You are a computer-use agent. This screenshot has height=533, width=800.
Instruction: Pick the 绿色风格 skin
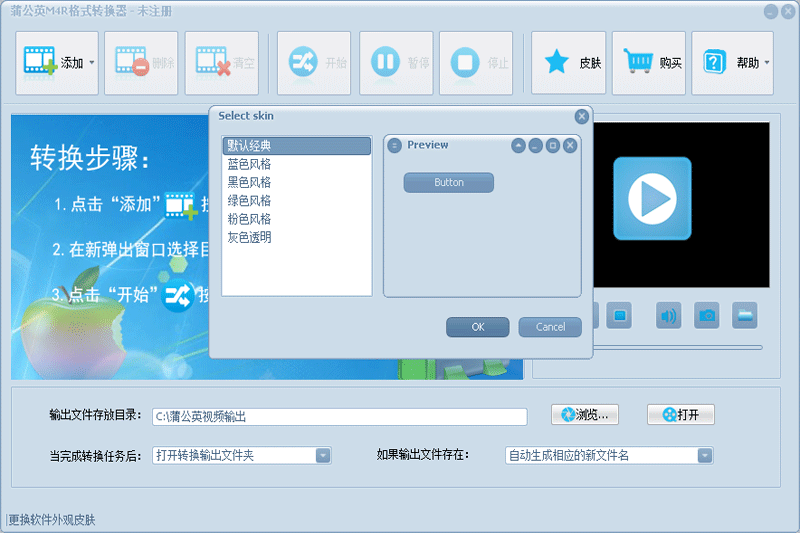click(x=296, y=201)
